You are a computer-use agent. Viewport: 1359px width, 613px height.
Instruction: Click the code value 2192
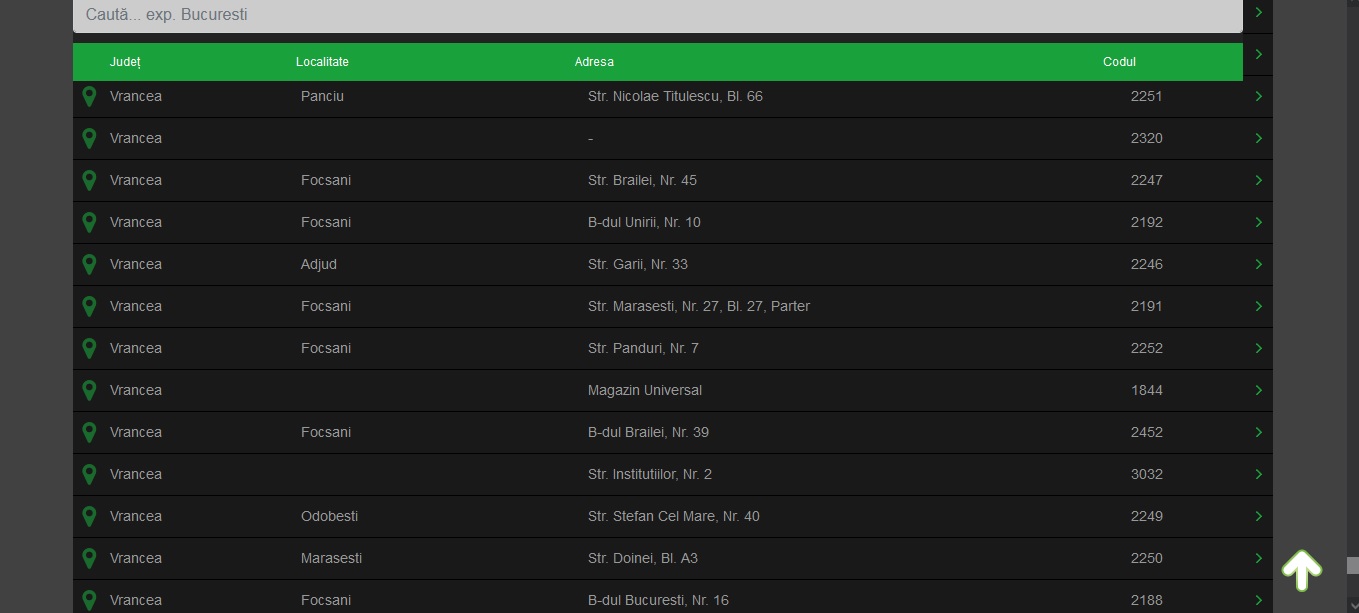(1147, 222)
